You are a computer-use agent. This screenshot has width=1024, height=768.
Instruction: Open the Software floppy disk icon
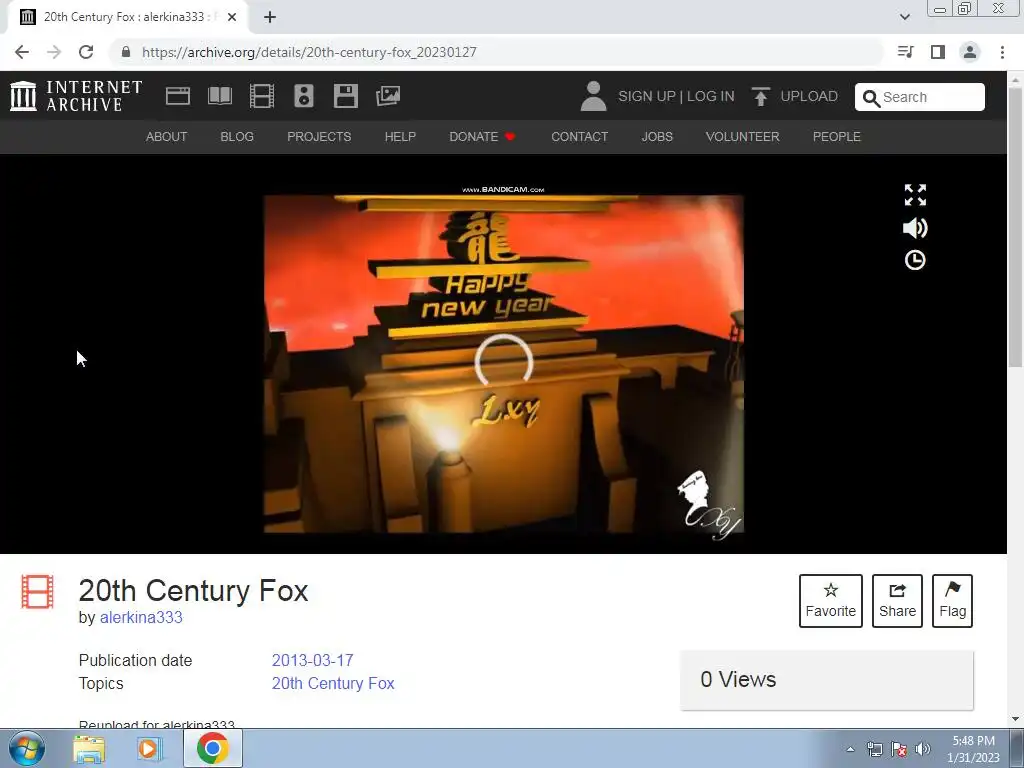tap(345, 96)
